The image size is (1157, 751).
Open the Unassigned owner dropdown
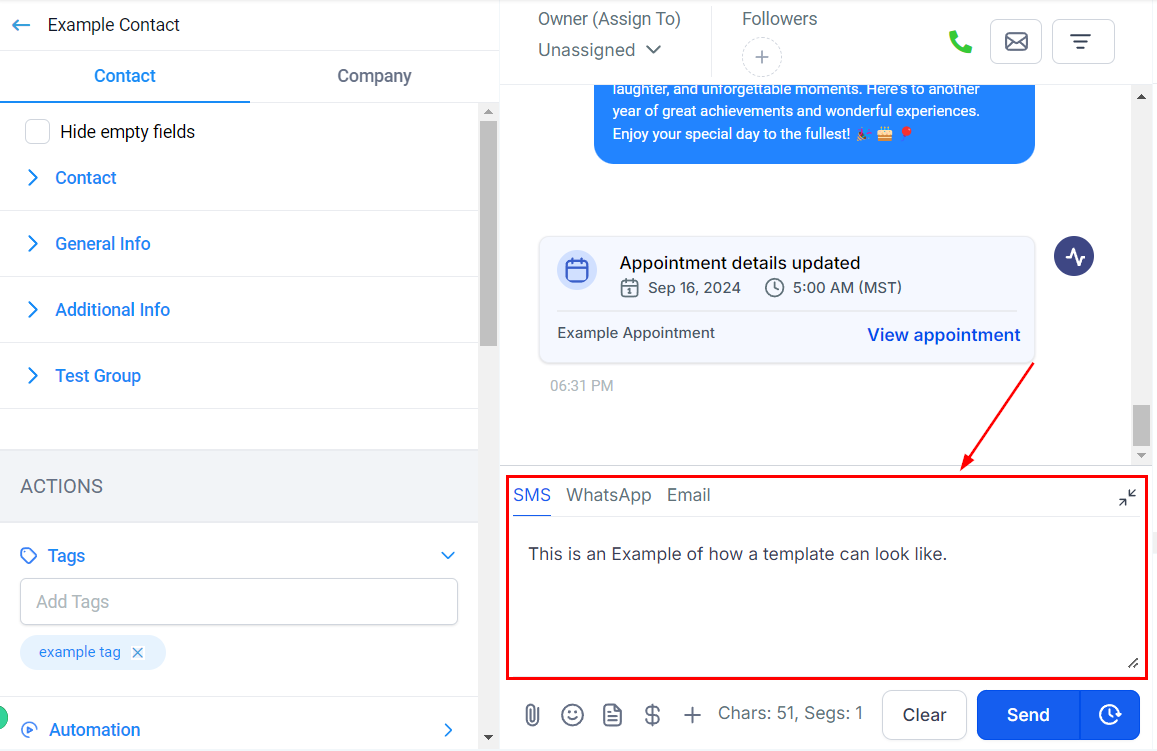pyautogui.click(x=599, y=50)
